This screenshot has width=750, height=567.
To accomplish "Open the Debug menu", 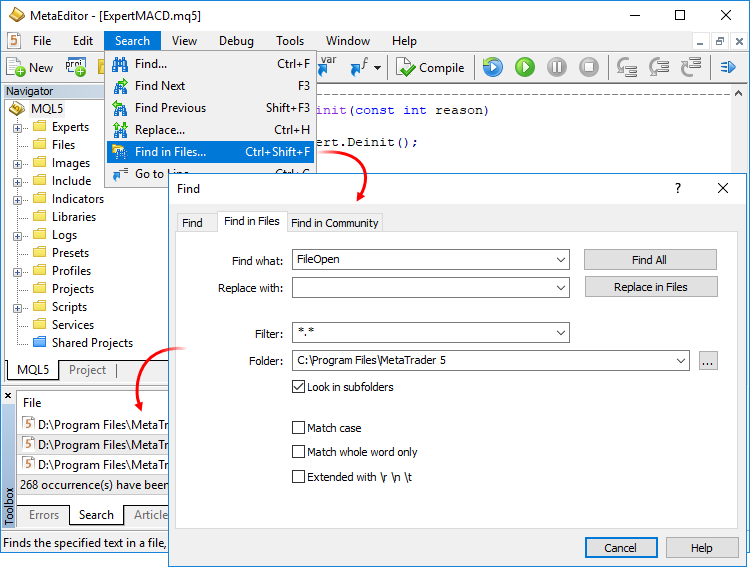I will pos(236,41).
